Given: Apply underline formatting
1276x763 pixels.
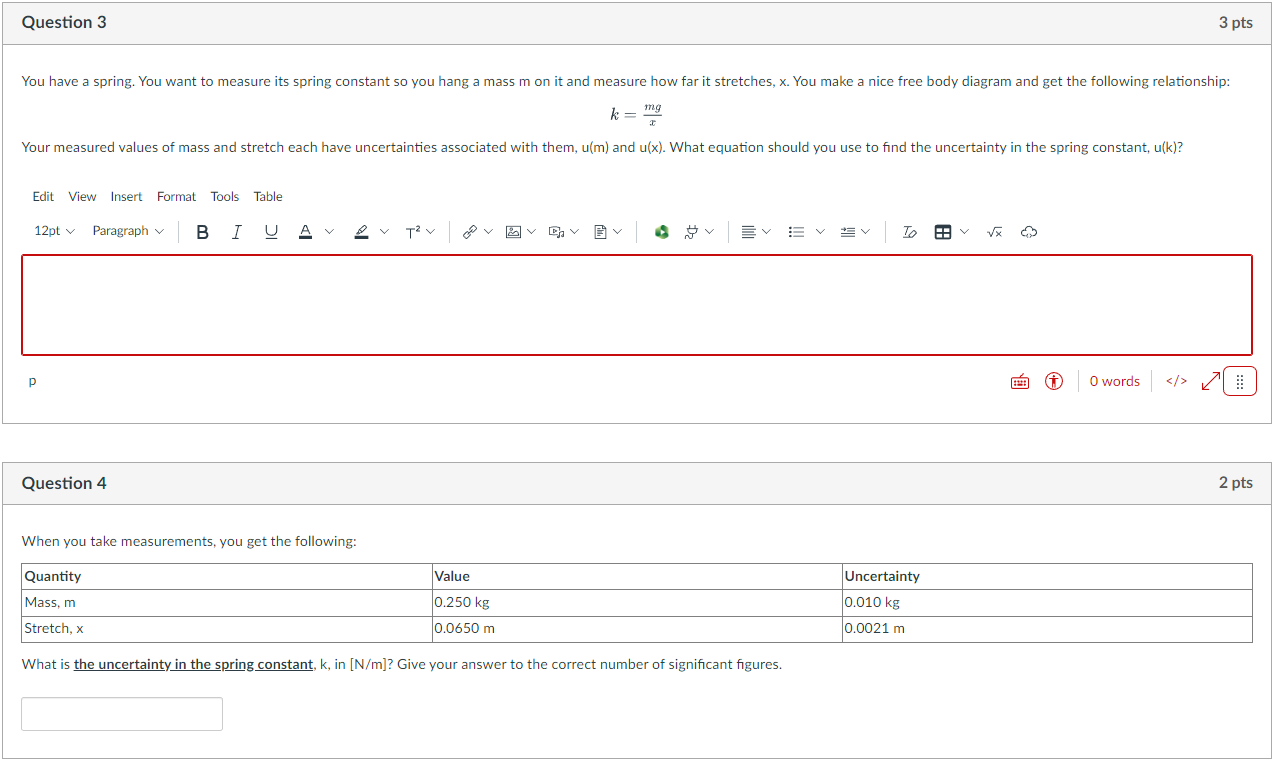Looking at the screenshot, I should [270, 231].
